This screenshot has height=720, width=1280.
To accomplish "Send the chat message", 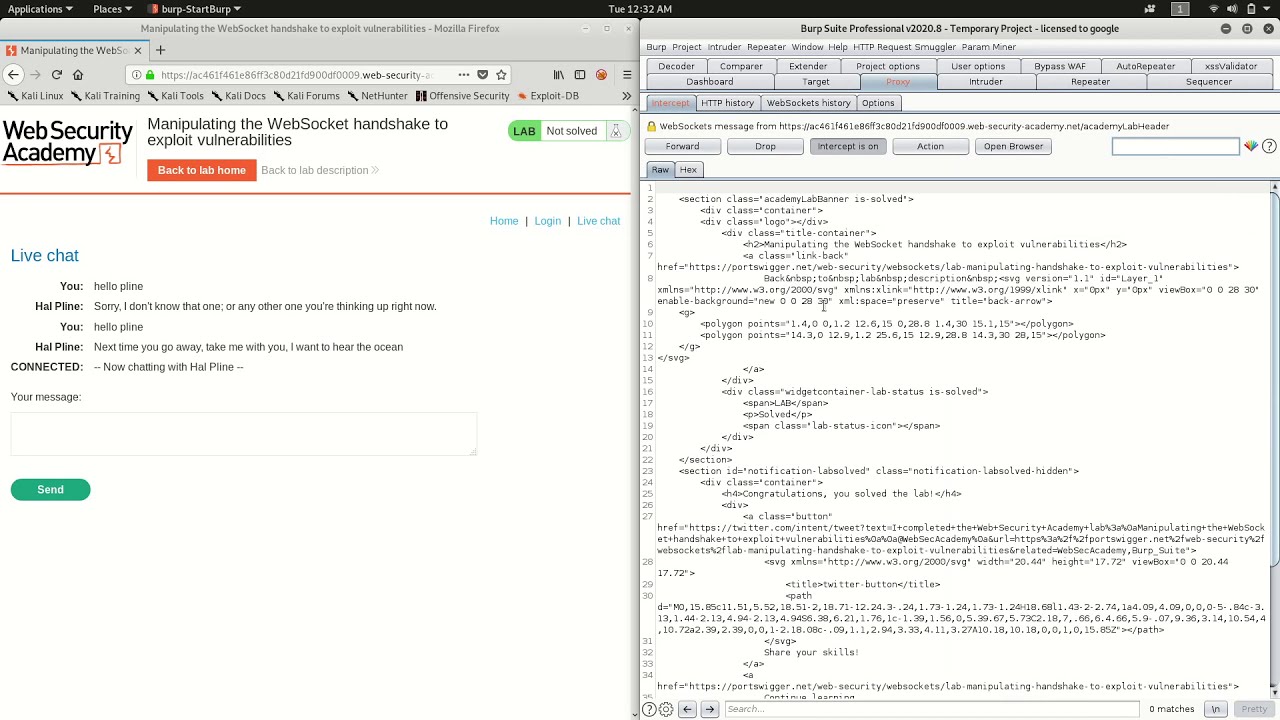I will (50, 490).
